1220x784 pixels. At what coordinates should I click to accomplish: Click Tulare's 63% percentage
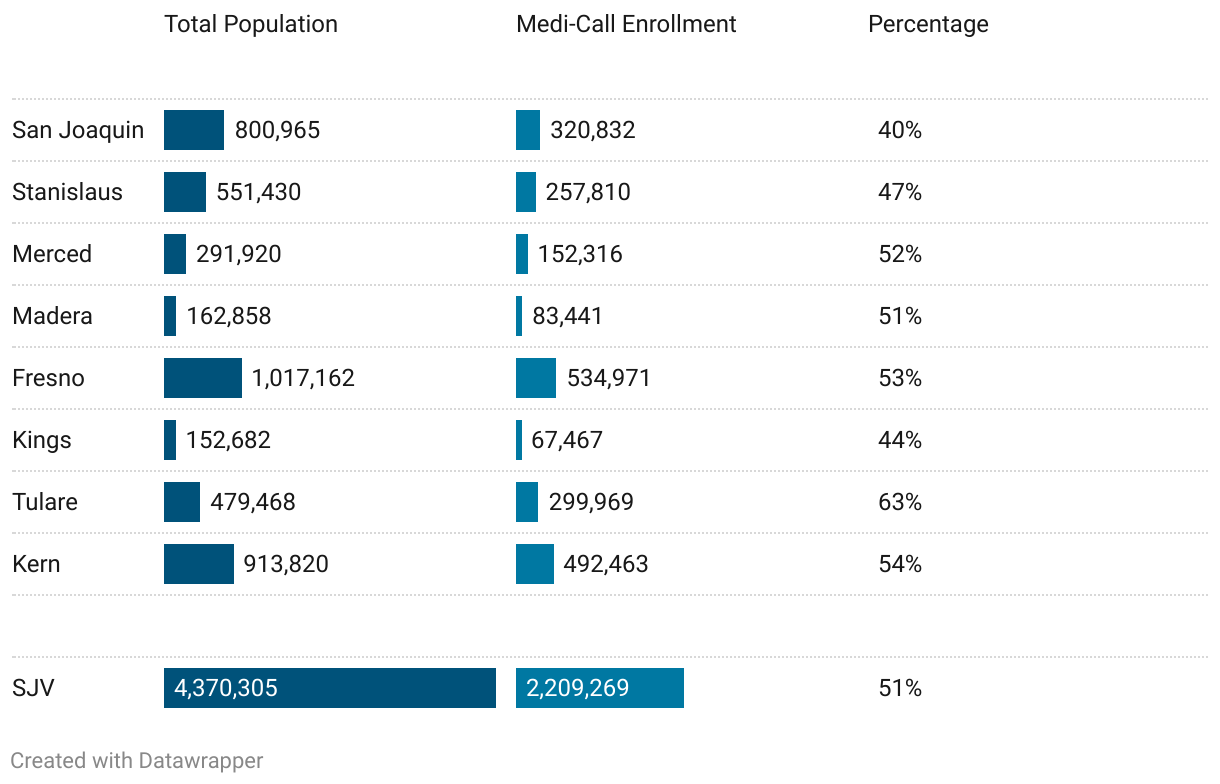(900, 502)
